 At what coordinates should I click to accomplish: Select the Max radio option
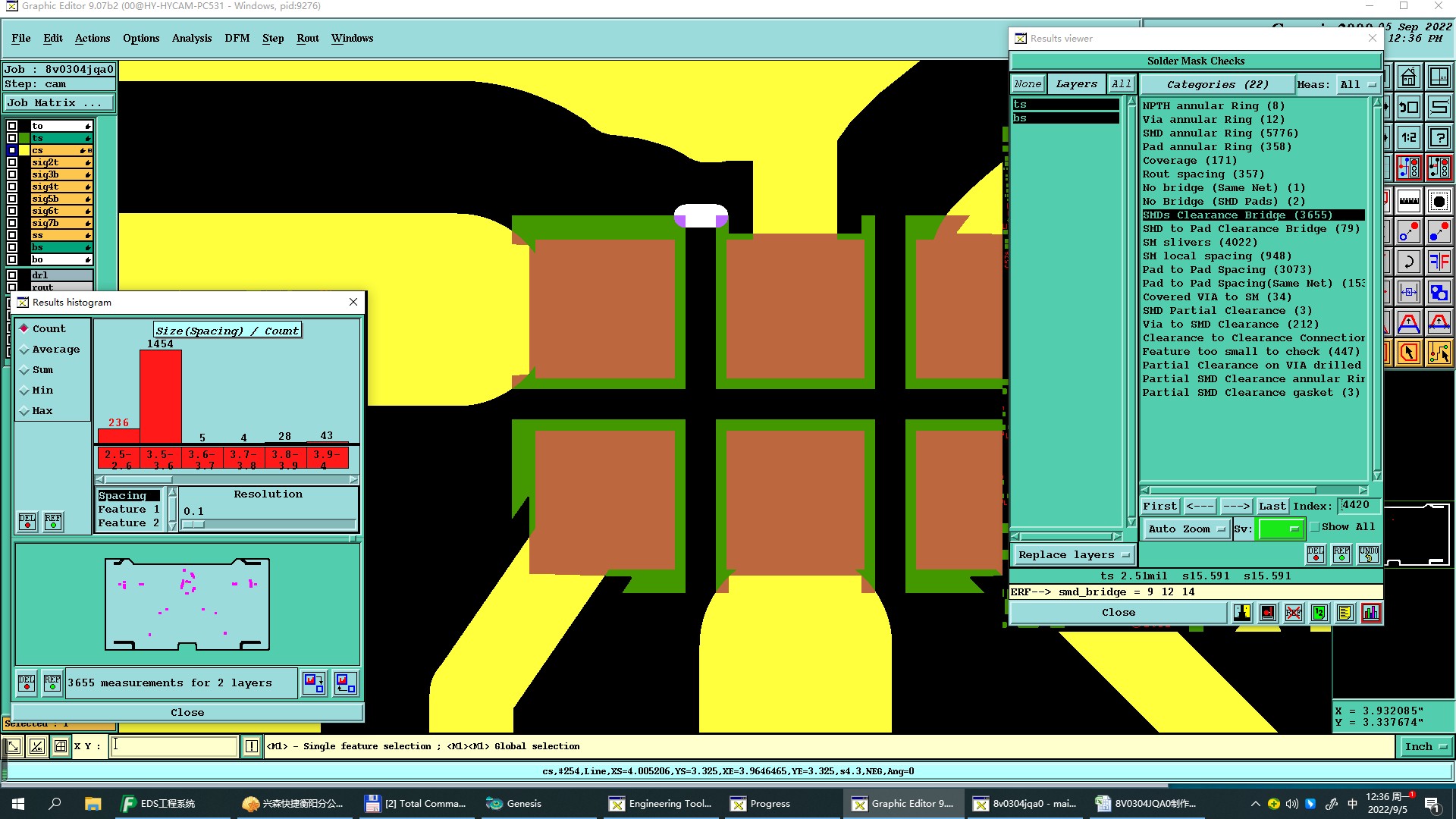click(x=25, y=411)
